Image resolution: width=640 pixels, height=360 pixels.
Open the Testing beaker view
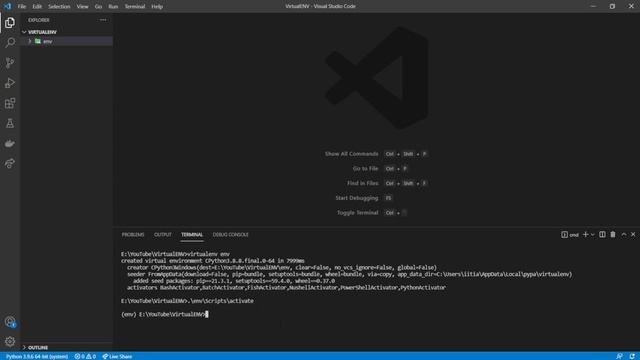coord(10,123)
